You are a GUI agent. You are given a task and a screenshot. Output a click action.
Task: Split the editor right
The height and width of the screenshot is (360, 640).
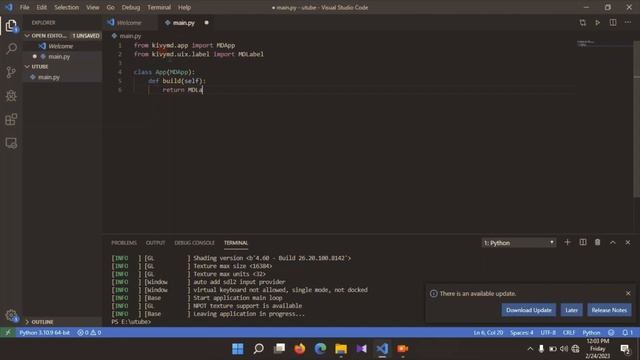point(613,23)
